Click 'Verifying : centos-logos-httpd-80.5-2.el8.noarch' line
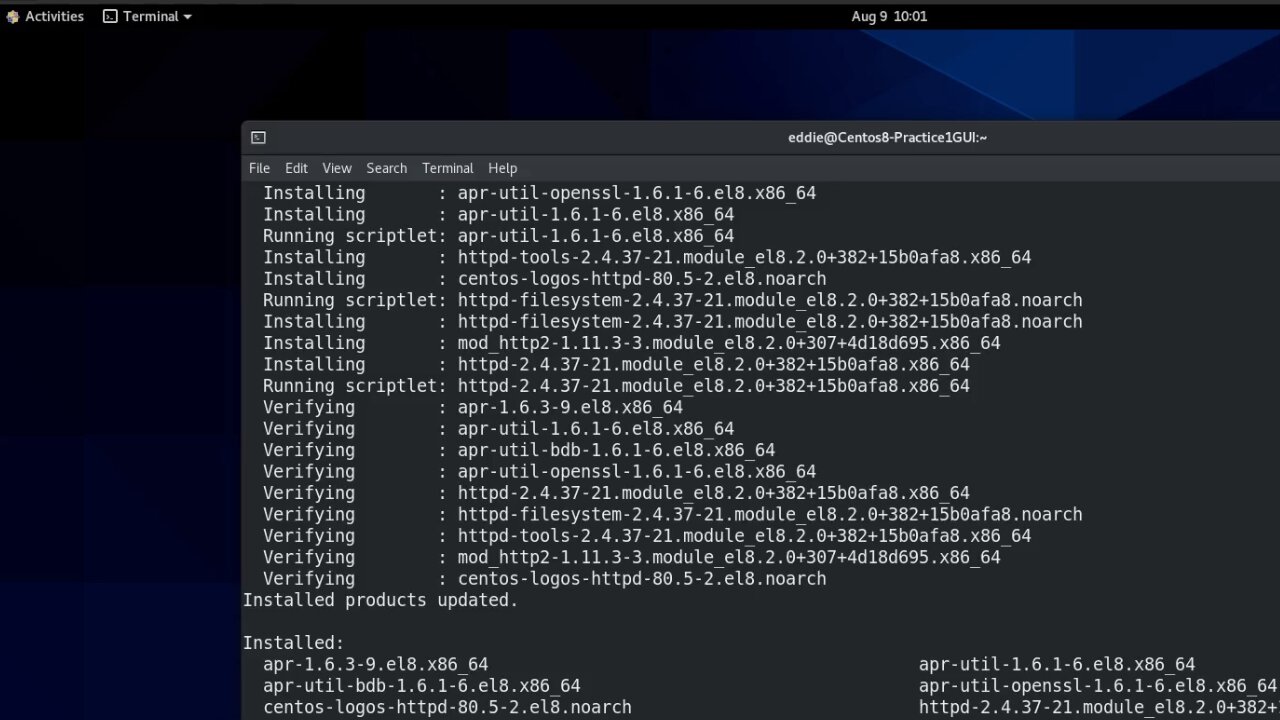 [x=544, y=579]
